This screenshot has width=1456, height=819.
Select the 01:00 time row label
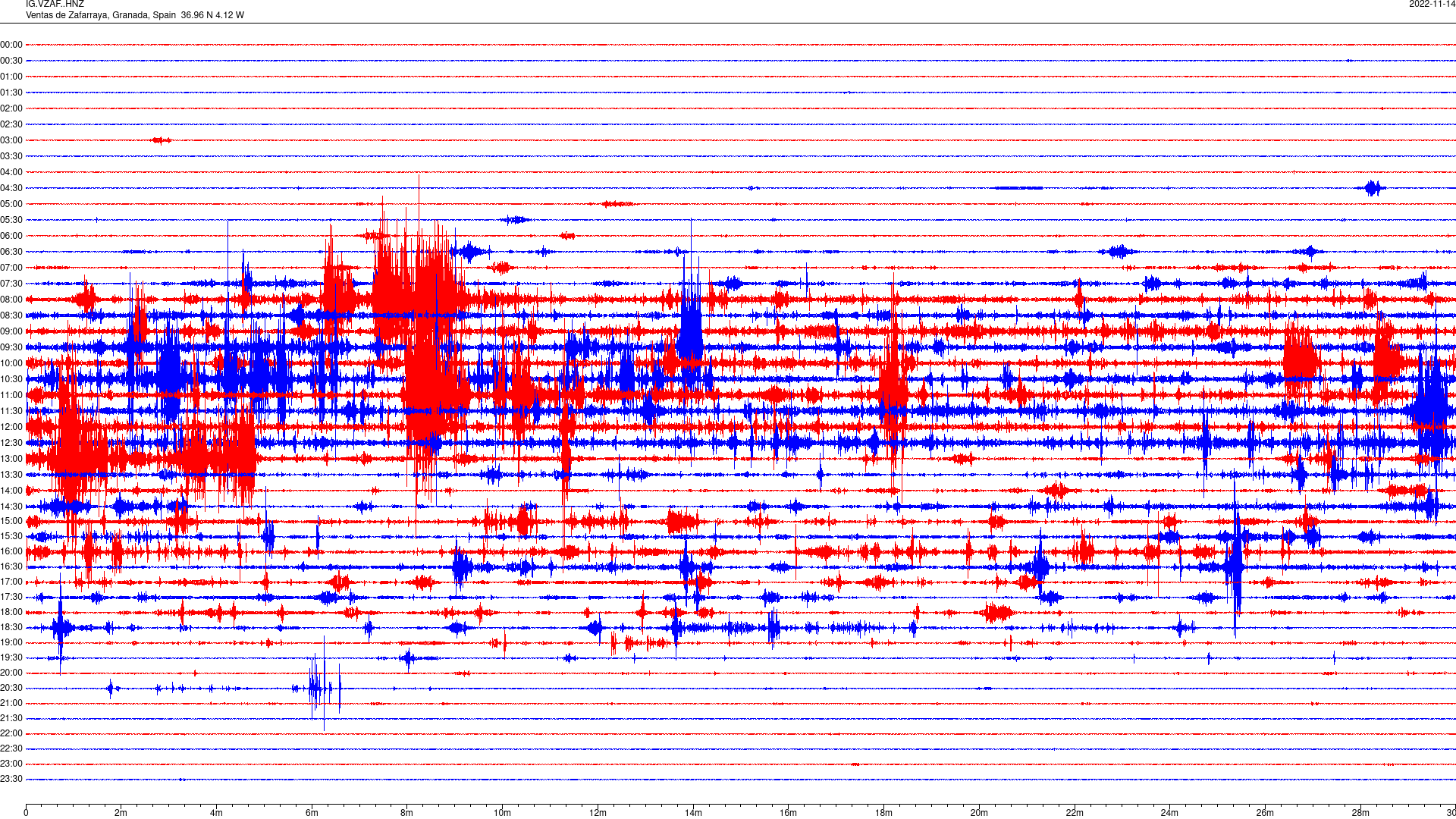pyautogui.click(x=11, y=77)
